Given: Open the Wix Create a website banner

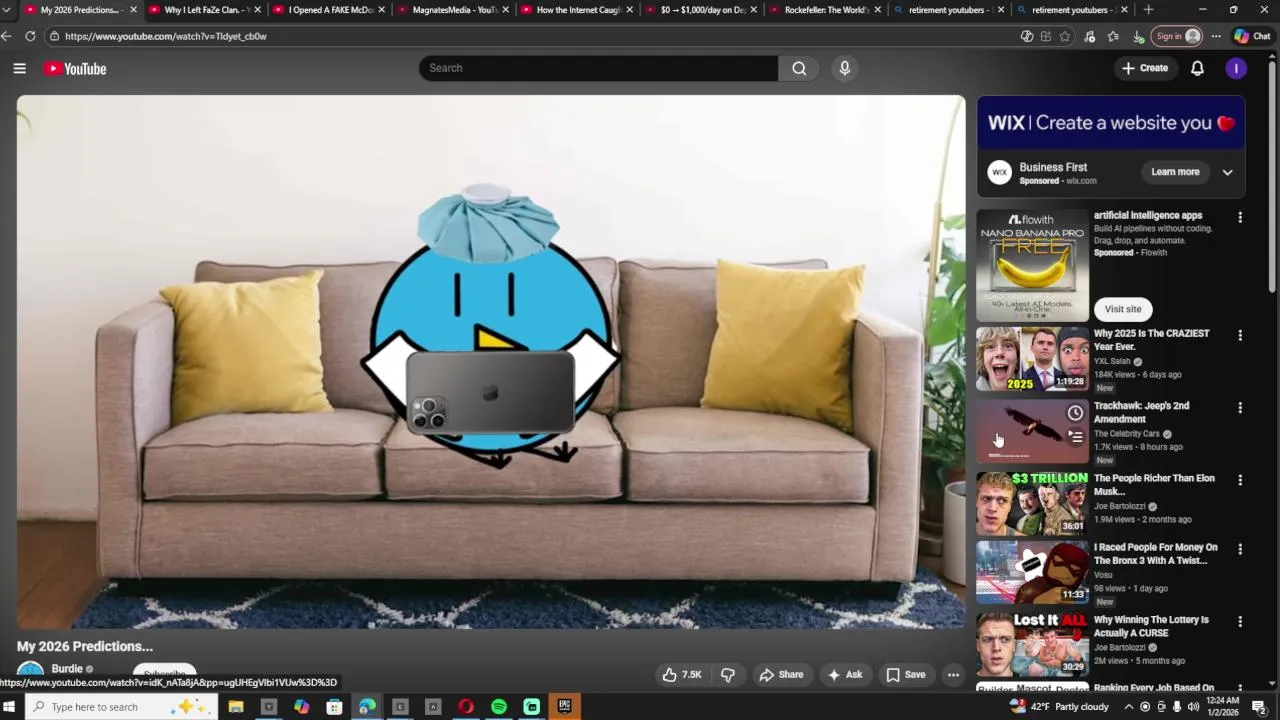Looking at the screenshot, I should [1111, 123].
